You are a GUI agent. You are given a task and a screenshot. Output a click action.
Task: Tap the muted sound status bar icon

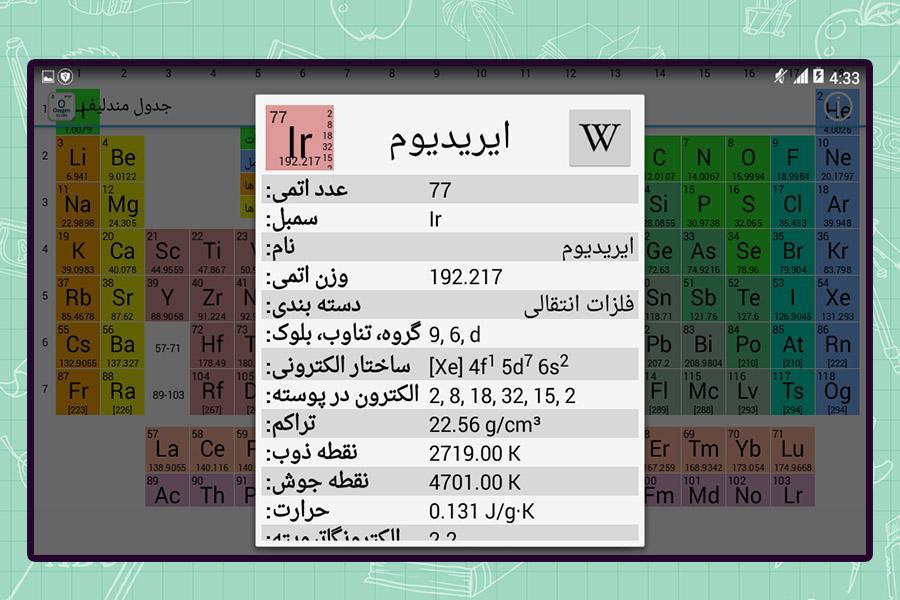(781, 76)
